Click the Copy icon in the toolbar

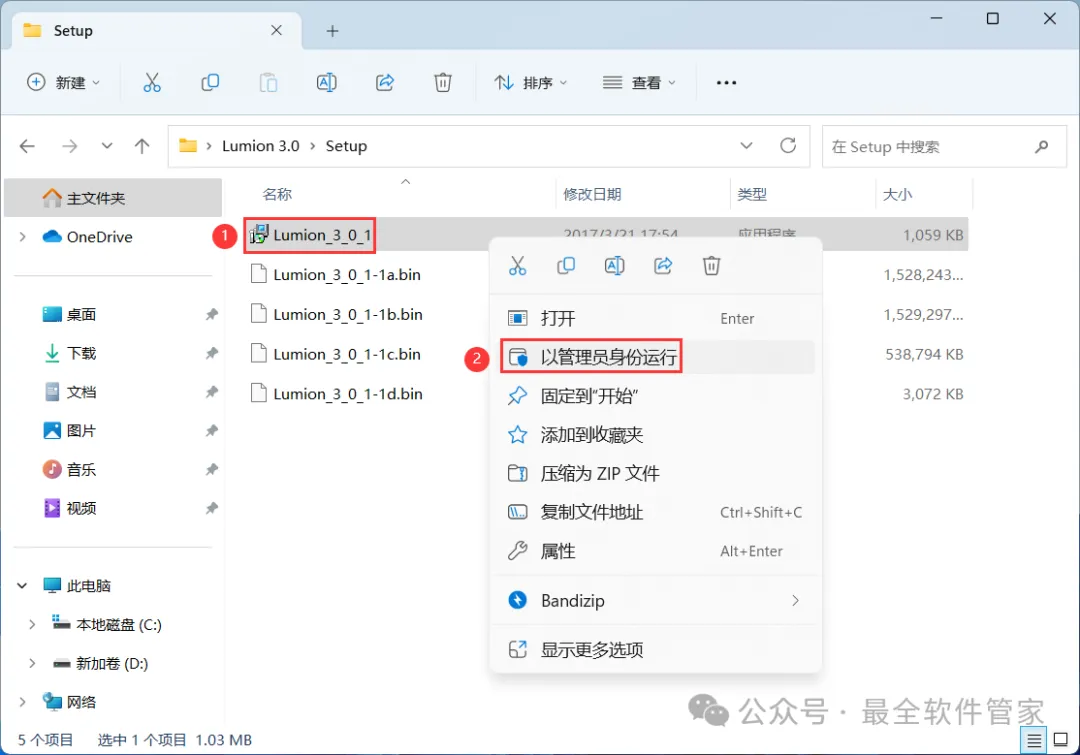coord(210,83)
